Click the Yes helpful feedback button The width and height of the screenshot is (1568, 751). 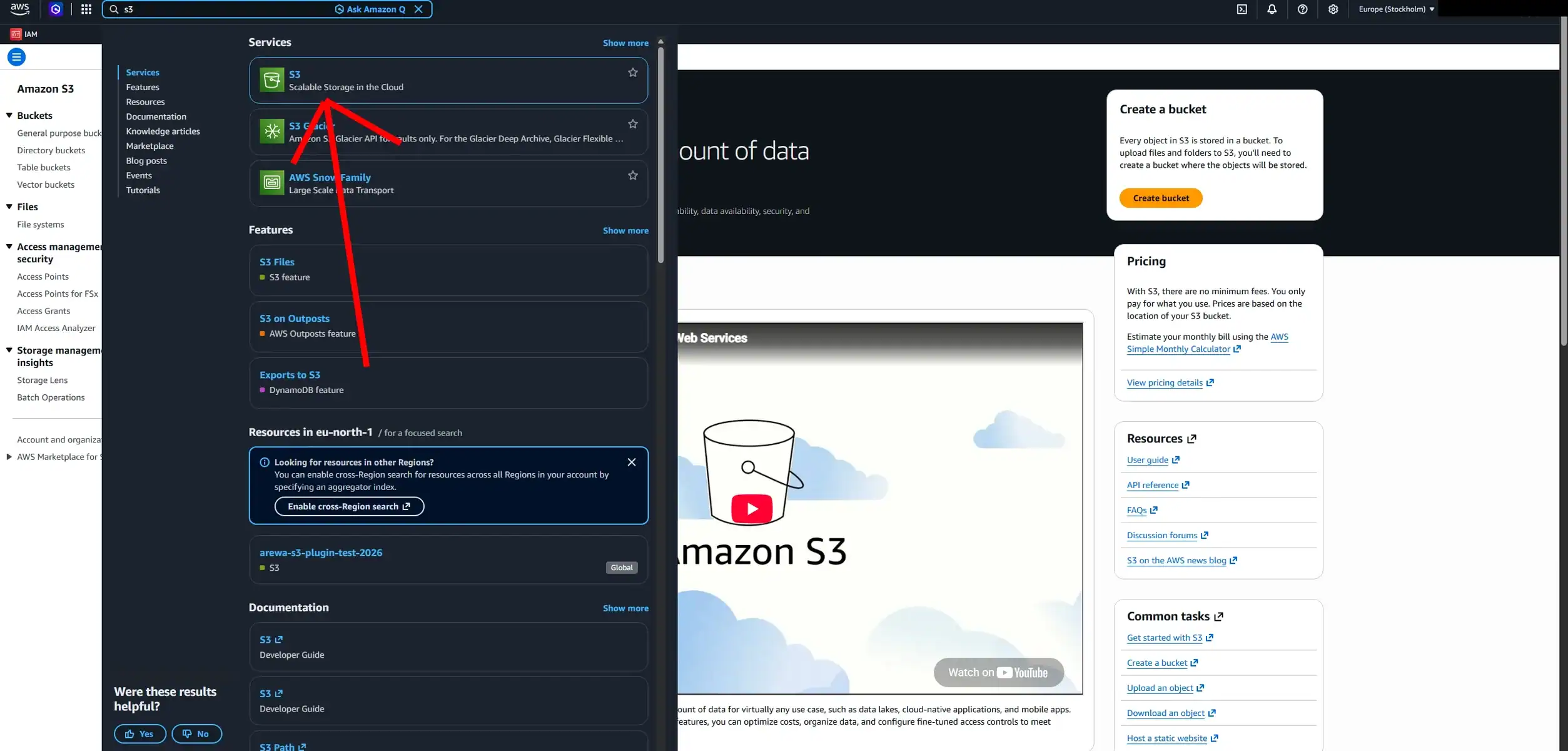click(x=140, y=733)
